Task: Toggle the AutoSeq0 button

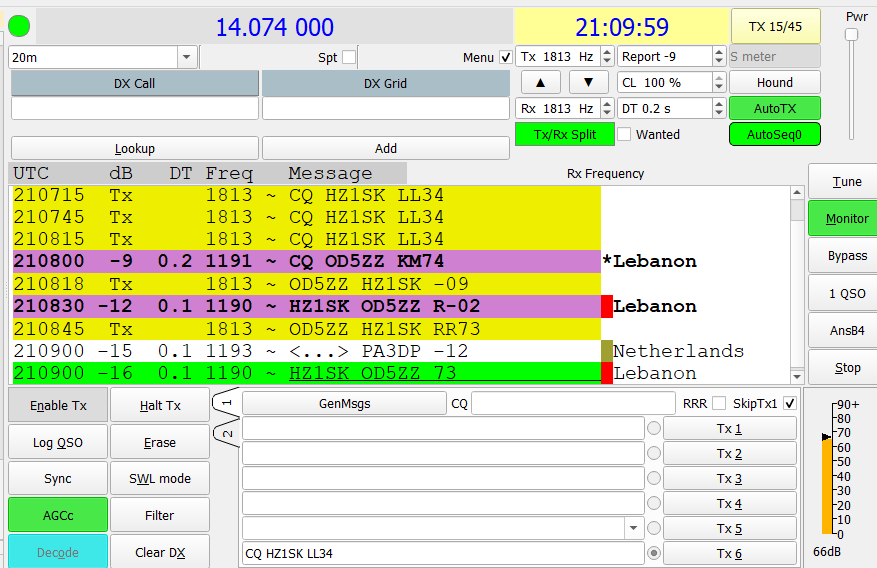Action: pos(775,134)
